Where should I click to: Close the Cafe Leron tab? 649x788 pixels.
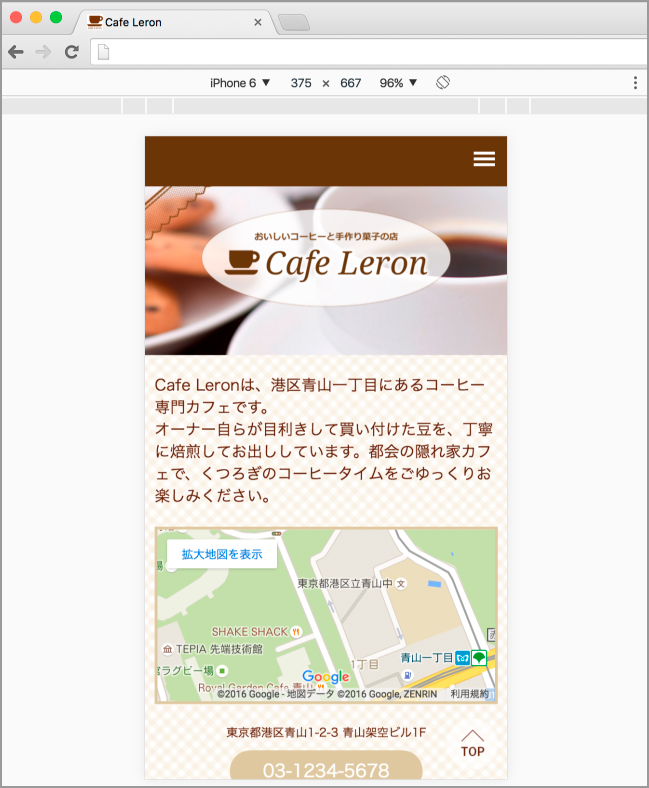(x=258, y=22)
